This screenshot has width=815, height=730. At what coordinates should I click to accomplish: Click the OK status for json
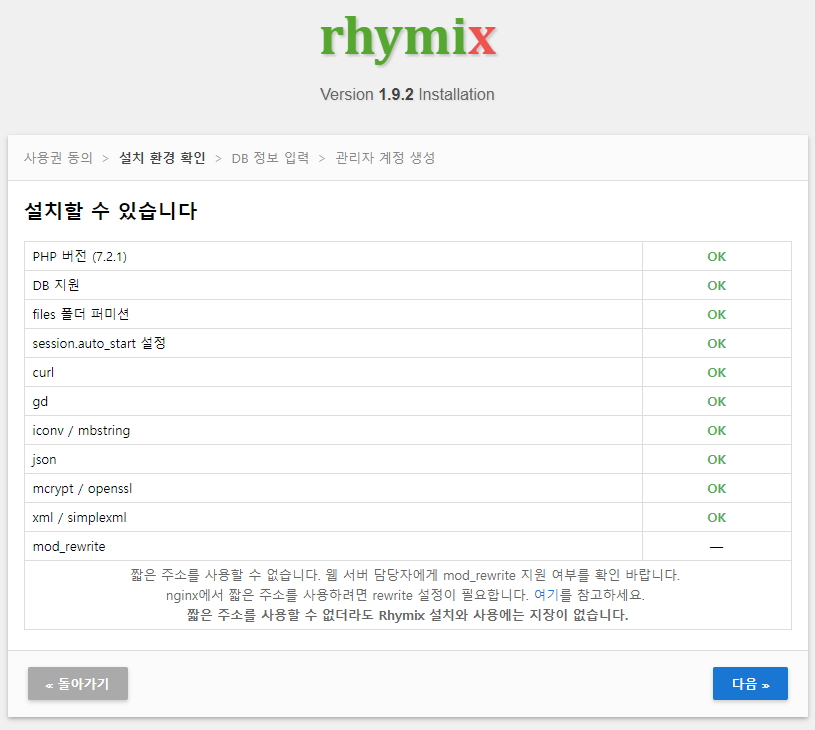[x=716, y=460]
